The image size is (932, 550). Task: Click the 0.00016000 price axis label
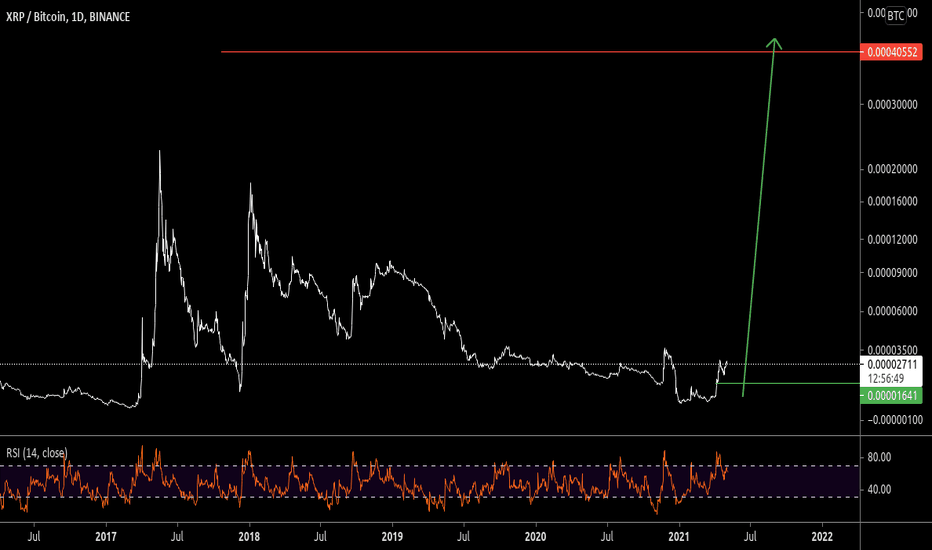(x=892, y=202)
